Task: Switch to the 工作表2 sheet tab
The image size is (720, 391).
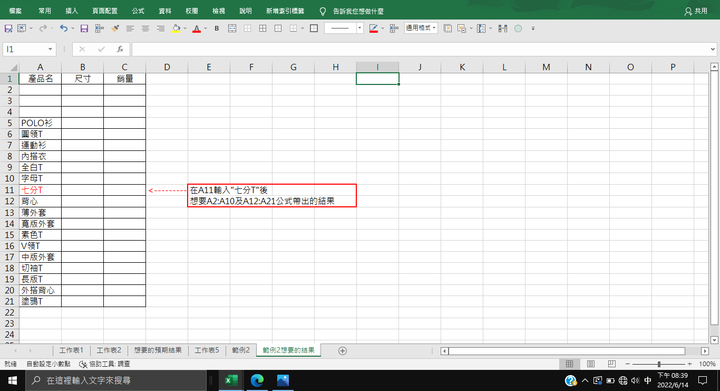Action: click(x=109, y=350)
